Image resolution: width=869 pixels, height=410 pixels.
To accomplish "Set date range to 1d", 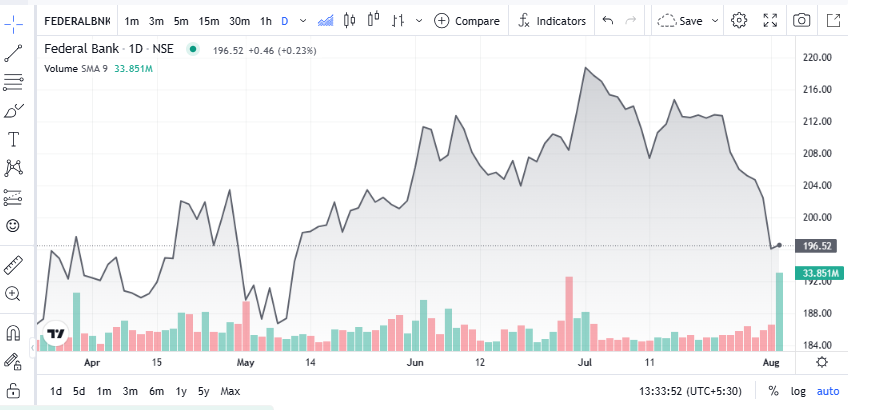I will tap(56, 391).
